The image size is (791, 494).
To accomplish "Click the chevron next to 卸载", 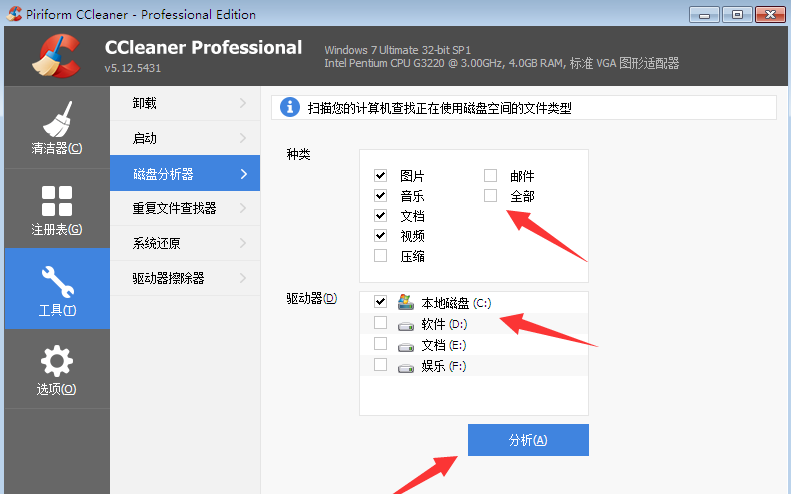I will click(x=243, y=103).
